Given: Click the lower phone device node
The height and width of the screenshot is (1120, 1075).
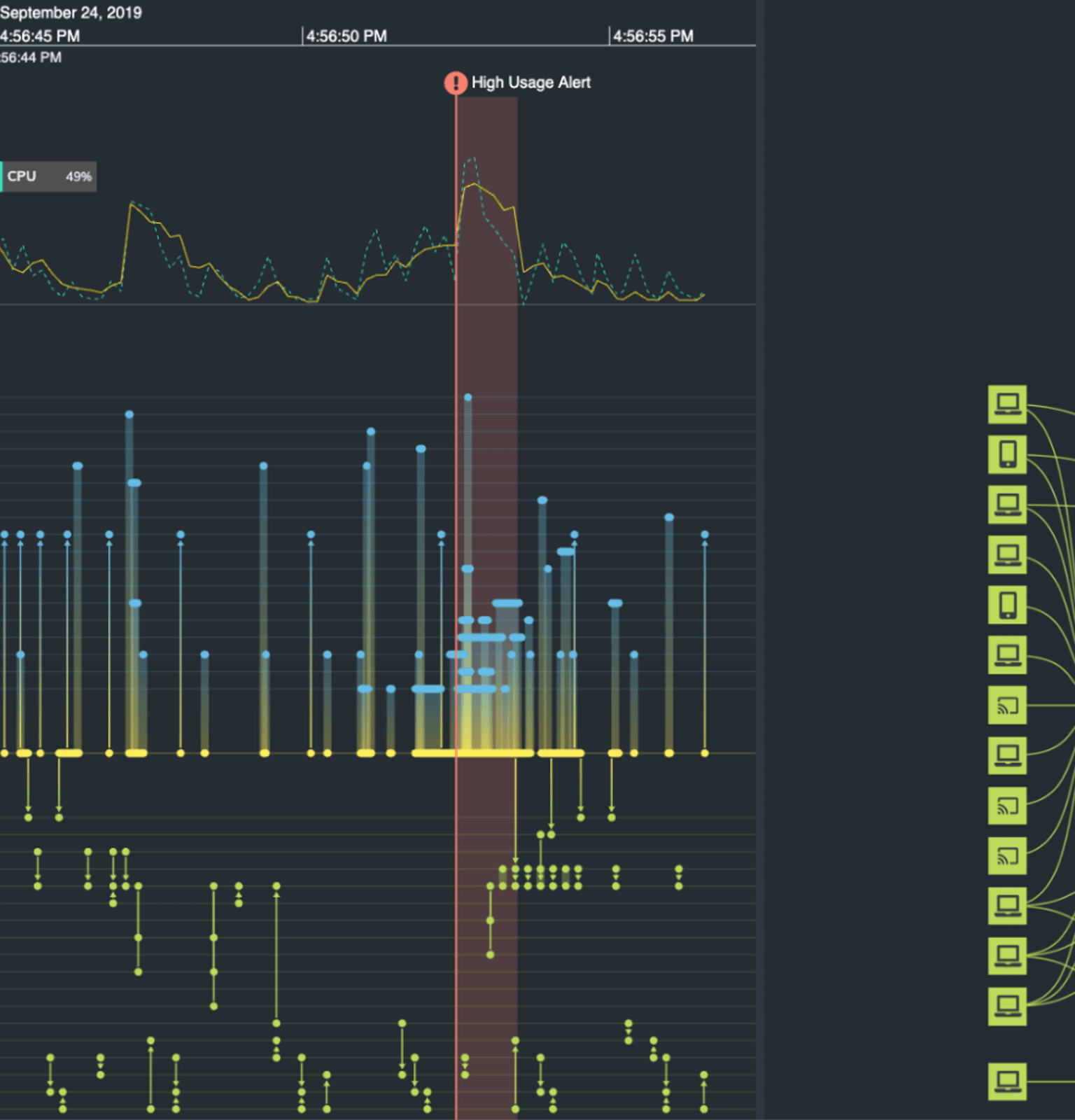Looking at the screenshot, I should coord(1007,605).
